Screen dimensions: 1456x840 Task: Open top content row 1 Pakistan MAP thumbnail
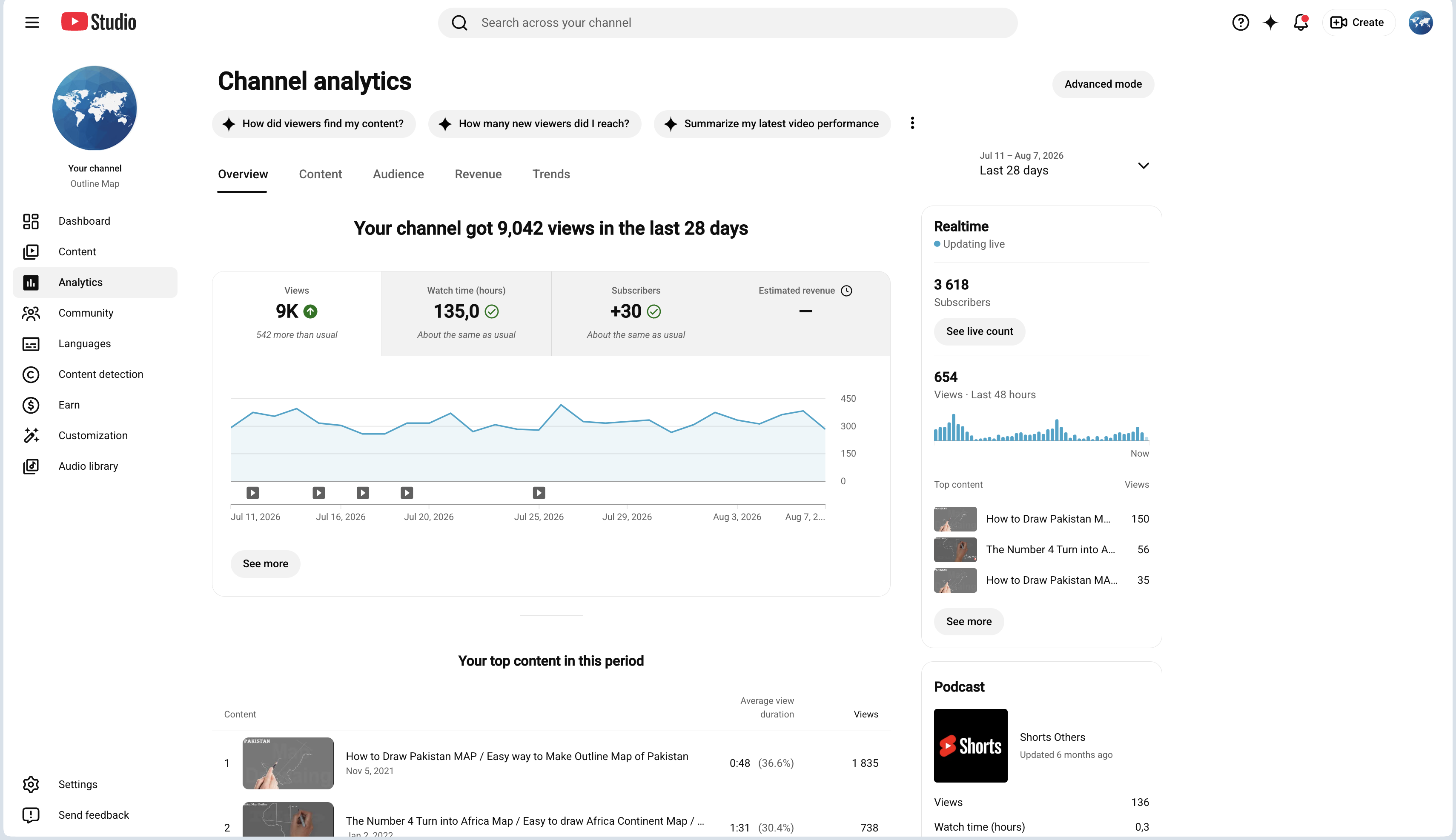tap(288, 763)
